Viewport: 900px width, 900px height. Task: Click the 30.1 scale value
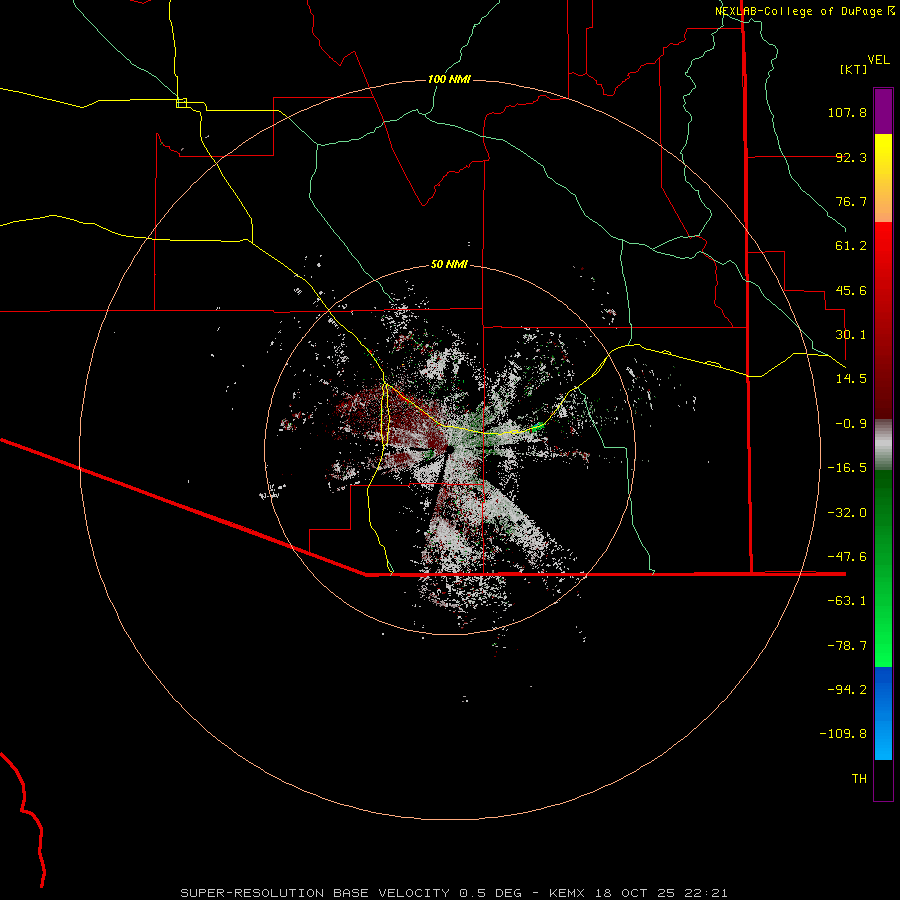[x=851, y=335]
